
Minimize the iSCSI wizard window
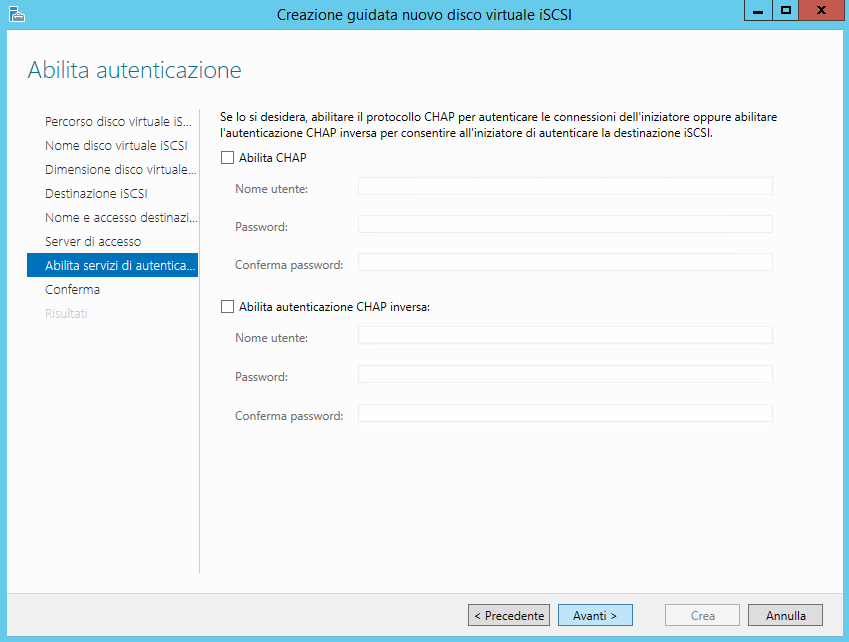click(x=758, y=11)
